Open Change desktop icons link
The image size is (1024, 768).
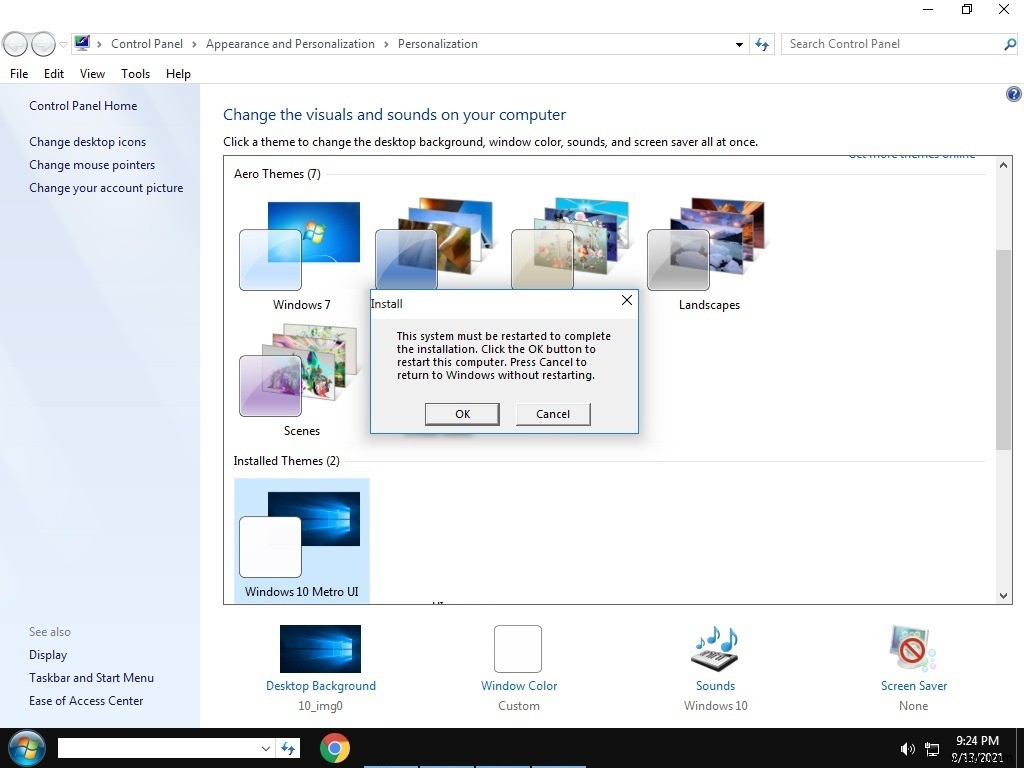click(x=87, y=141)
